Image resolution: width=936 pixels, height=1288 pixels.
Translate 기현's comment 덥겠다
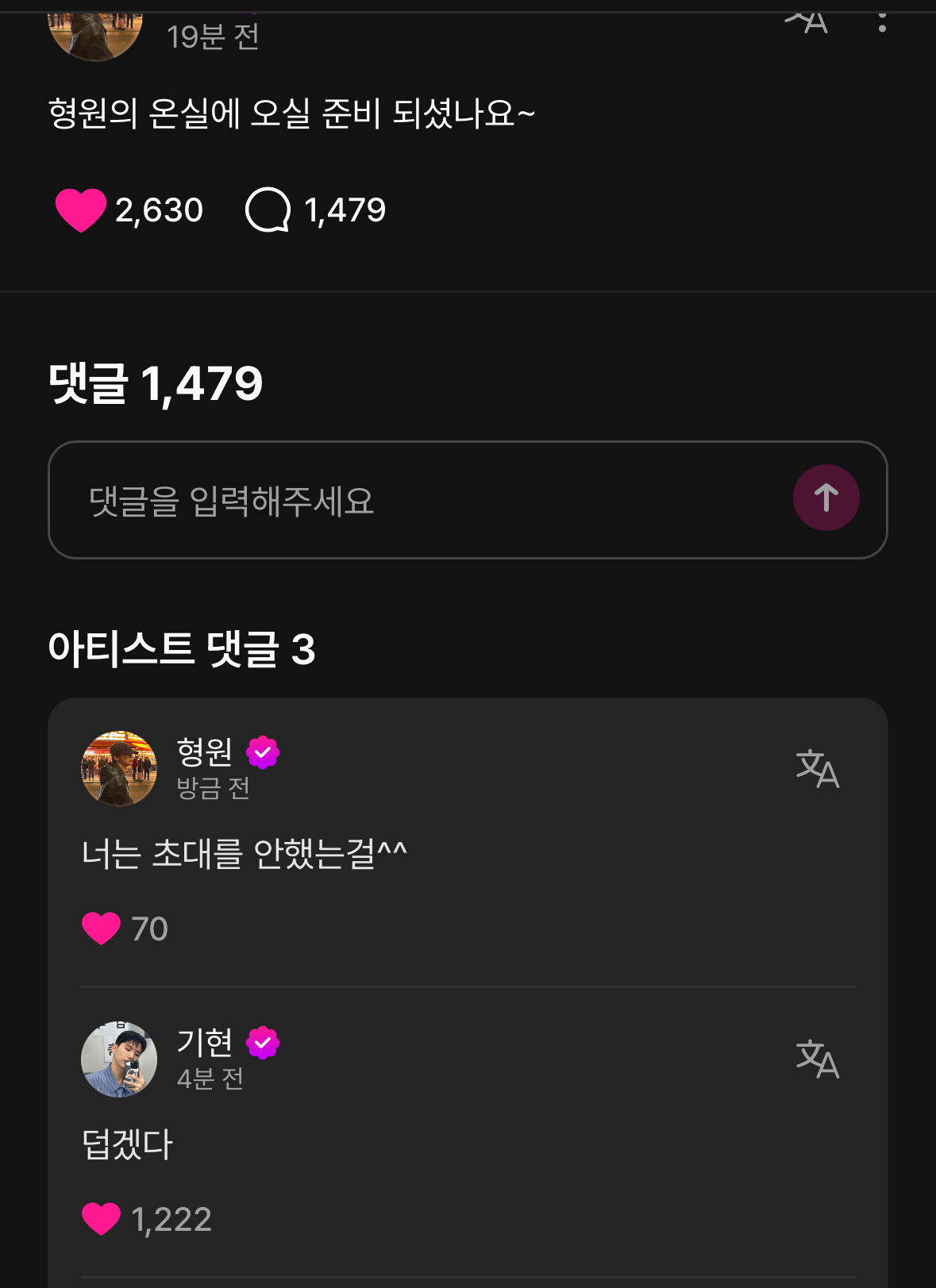point(817,1059)
